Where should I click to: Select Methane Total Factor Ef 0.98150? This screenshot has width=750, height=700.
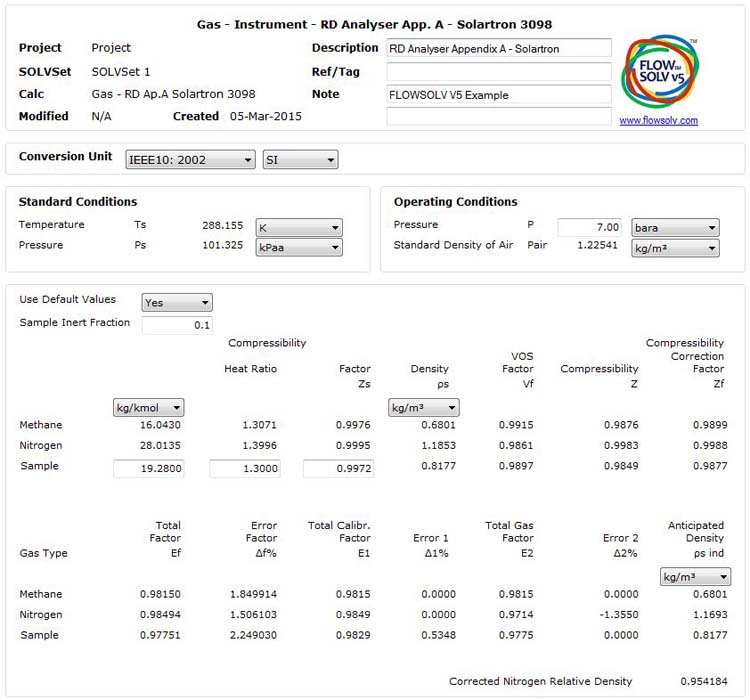point(160,594)
